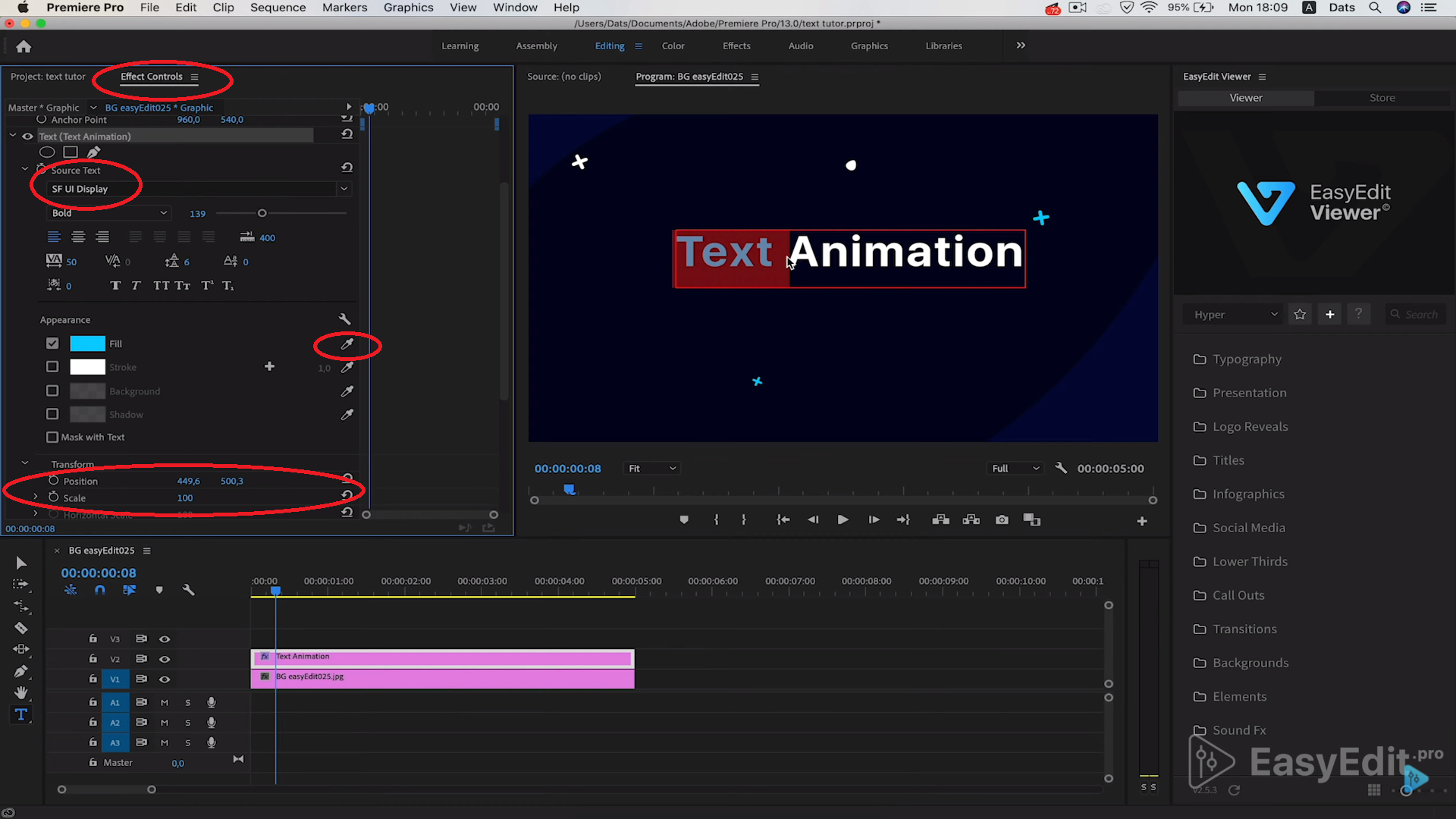This screenshot has height=819, width=1456.
Task: Click the Hand tool icon in toolbar
Action: tap(20, 692)
